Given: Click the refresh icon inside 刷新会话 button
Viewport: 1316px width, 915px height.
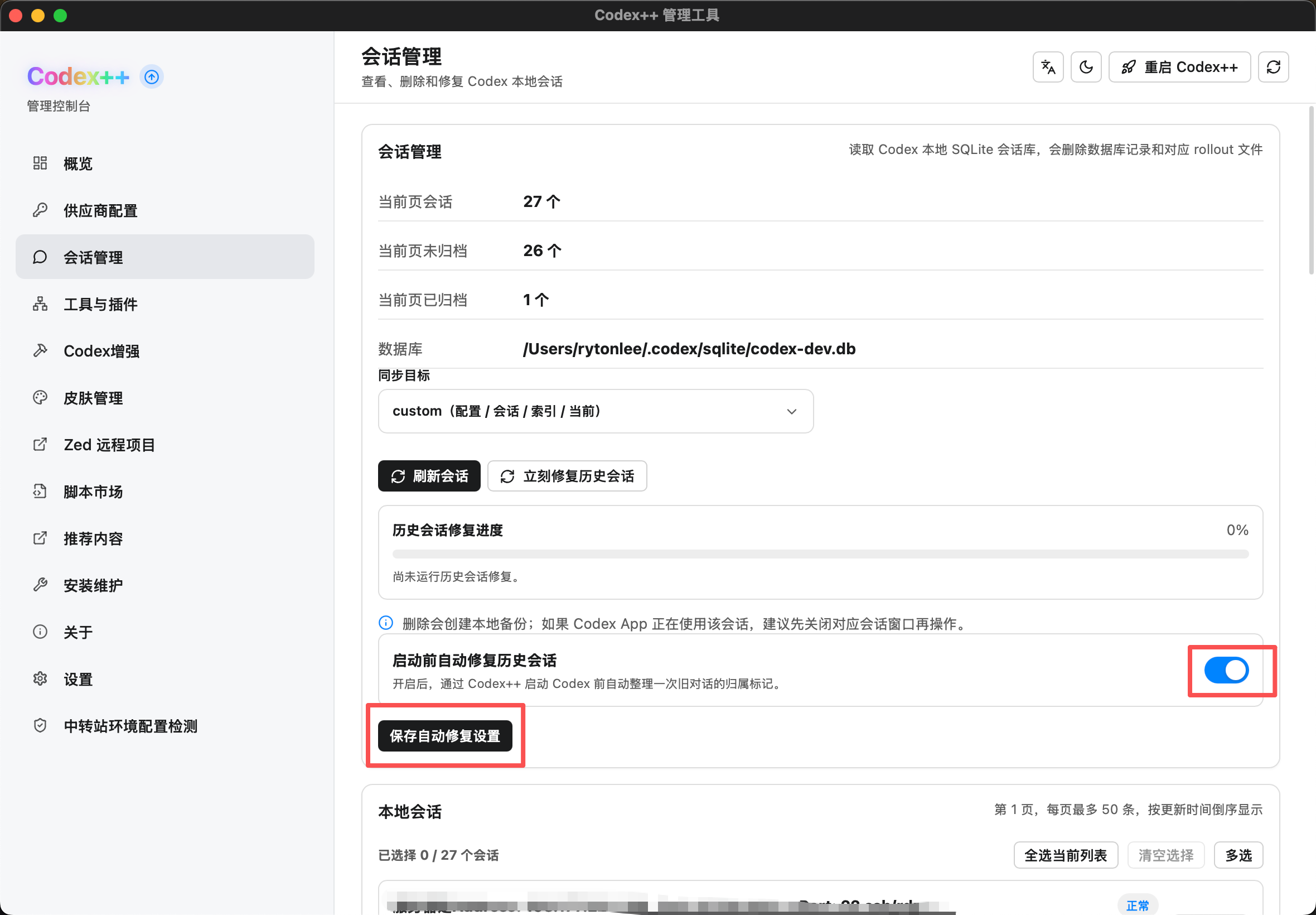Looking at the screenshot, I should click(398, 476).
